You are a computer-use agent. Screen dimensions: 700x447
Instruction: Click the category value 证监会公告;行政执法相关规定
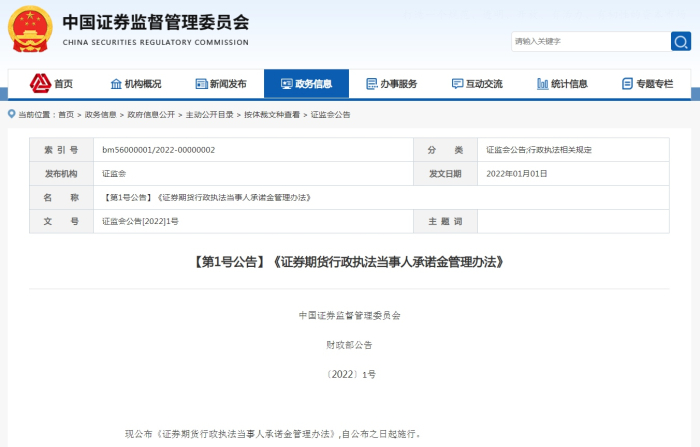point(539,150)
